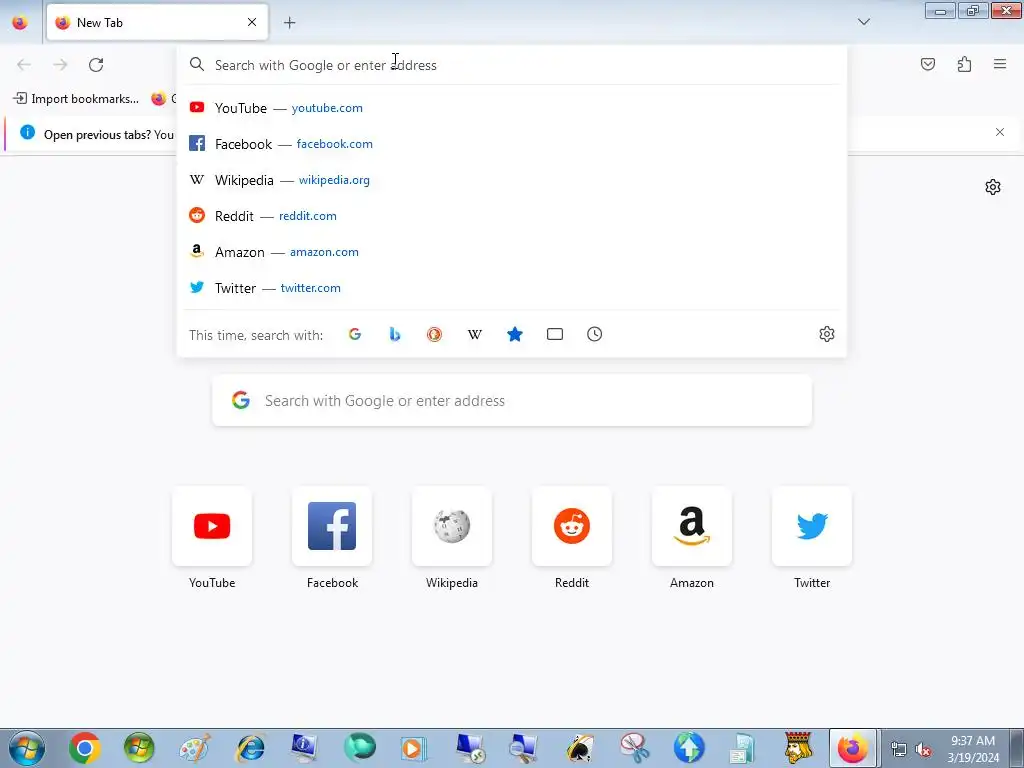Search this time with Wikipedia icon

pyautogui.click(x=475, y=334)
